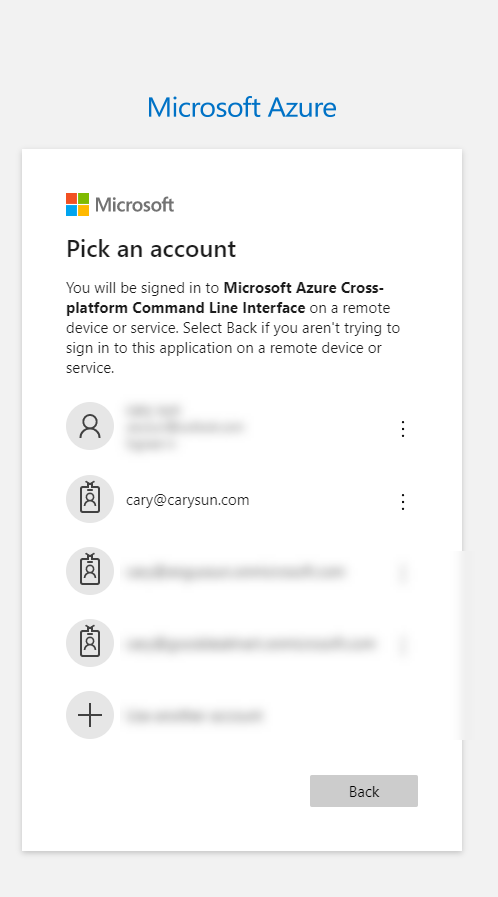
Task: Open faded three-dot menu of third account
Action: pos(403,573)
